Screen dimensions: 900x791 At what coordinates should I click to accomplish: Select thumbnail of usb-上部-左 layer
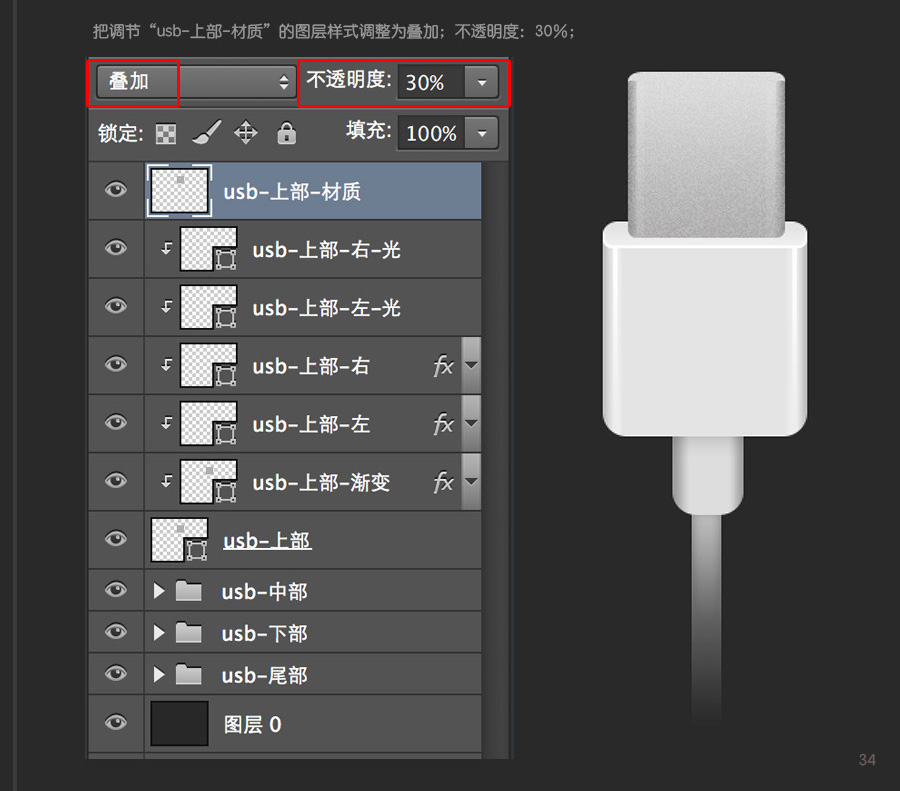(208, 424)
